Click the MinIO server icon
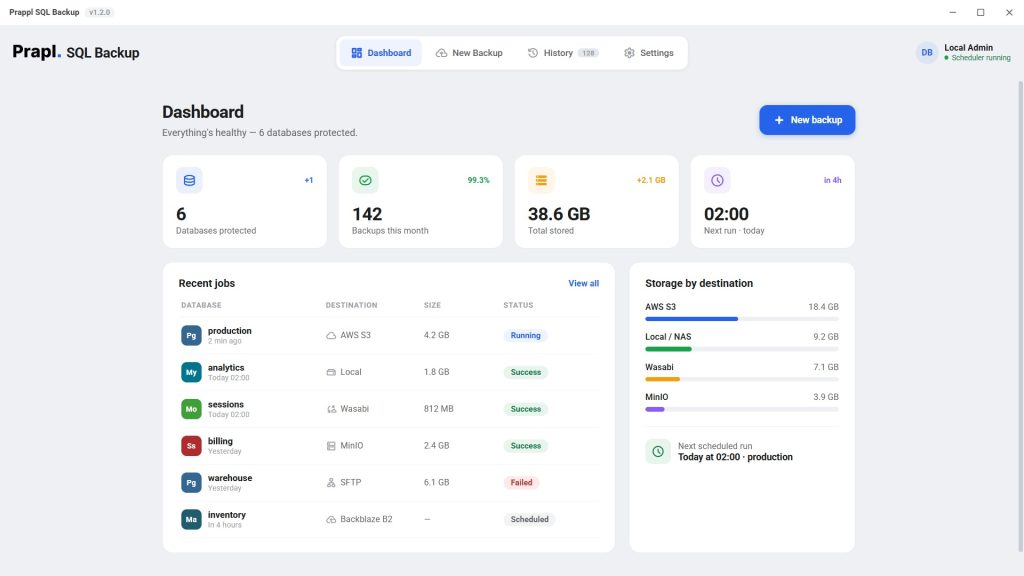1024x576 pixels. 331,446
